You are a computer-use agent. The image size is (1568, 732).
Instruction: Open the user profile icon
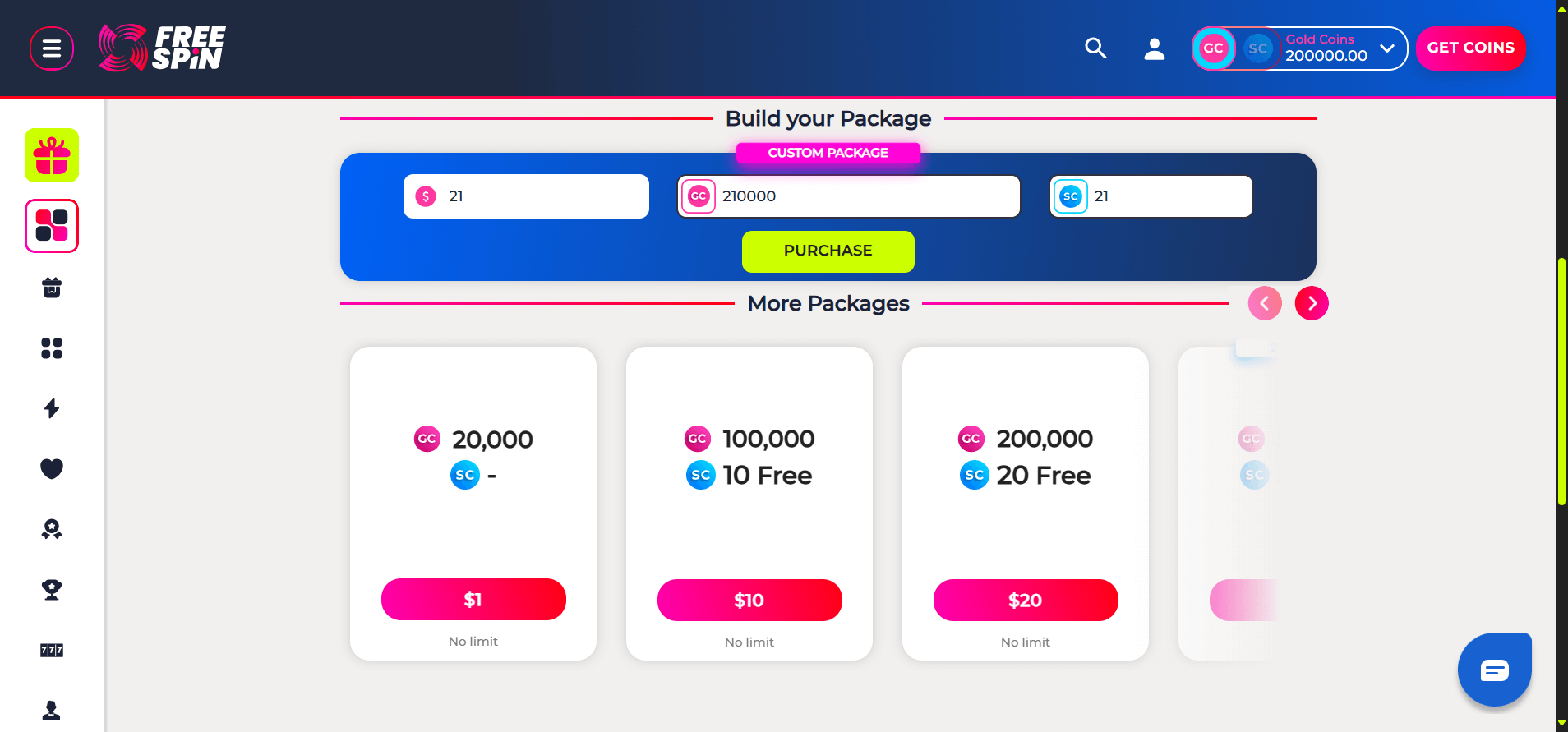click(1155, 48)
